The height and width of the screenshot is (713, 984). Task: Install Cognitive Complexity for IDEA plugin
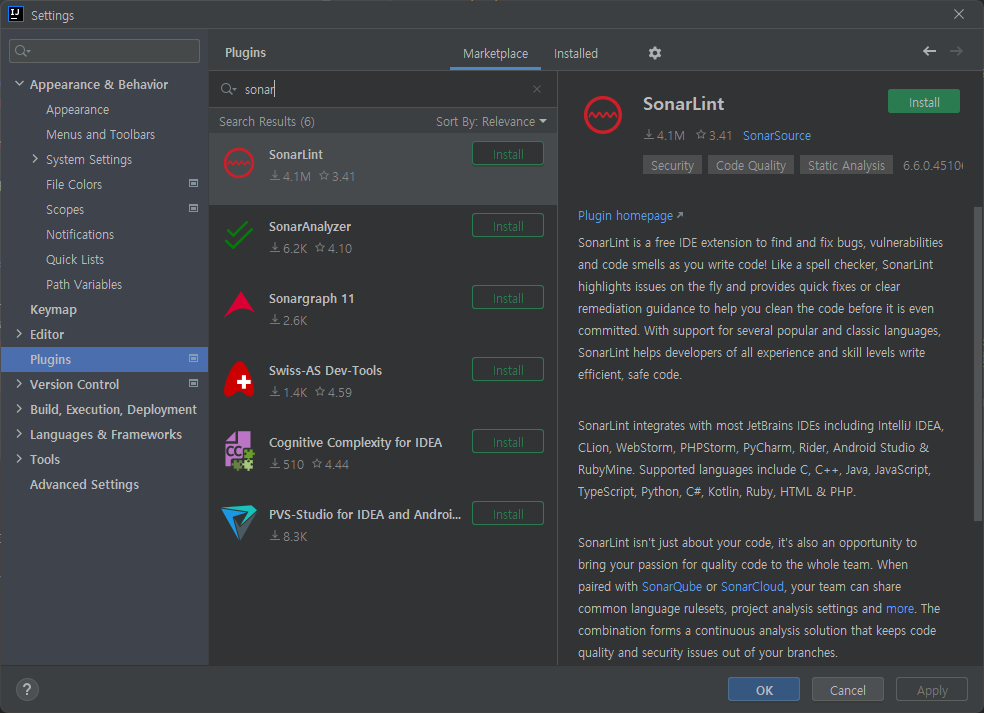(508, 442)
